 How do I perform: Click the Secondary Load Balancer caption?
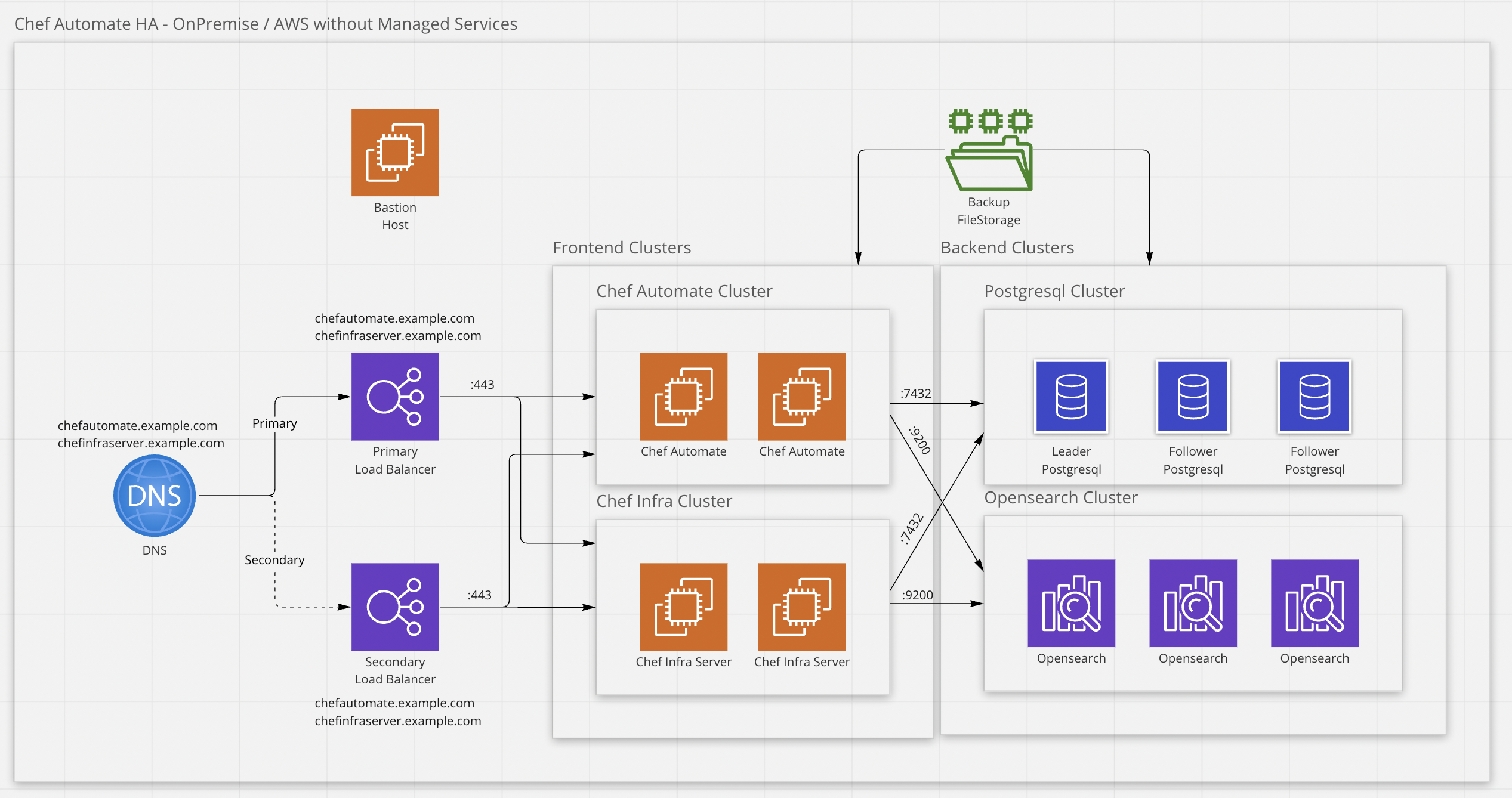click(x=395, y=670)
